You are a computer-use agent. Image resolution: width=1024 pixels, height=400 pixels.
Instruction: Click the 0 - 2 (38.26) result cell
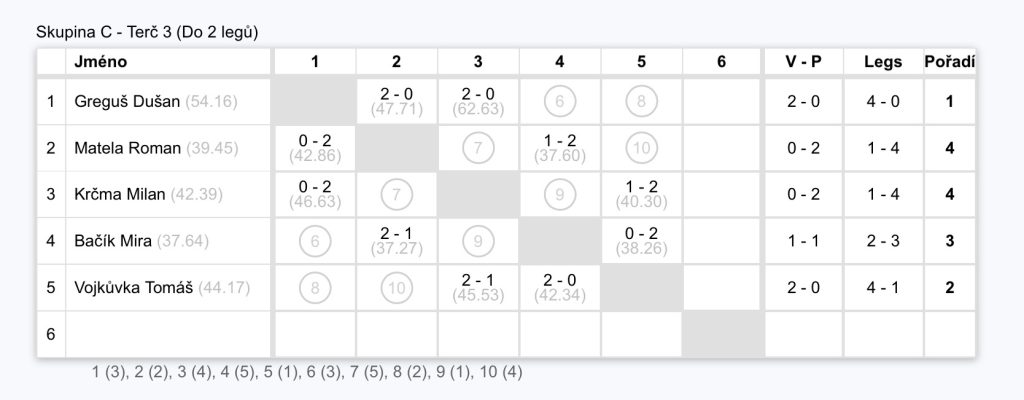641,241
